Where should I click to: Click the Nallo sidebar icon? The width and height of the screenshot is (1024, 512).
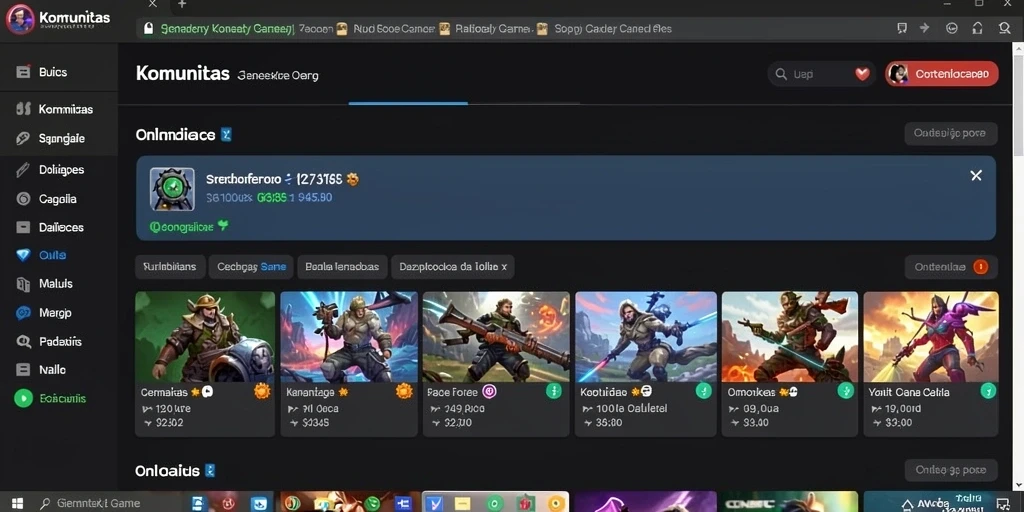pyautogui.click(x=23, y=370)
